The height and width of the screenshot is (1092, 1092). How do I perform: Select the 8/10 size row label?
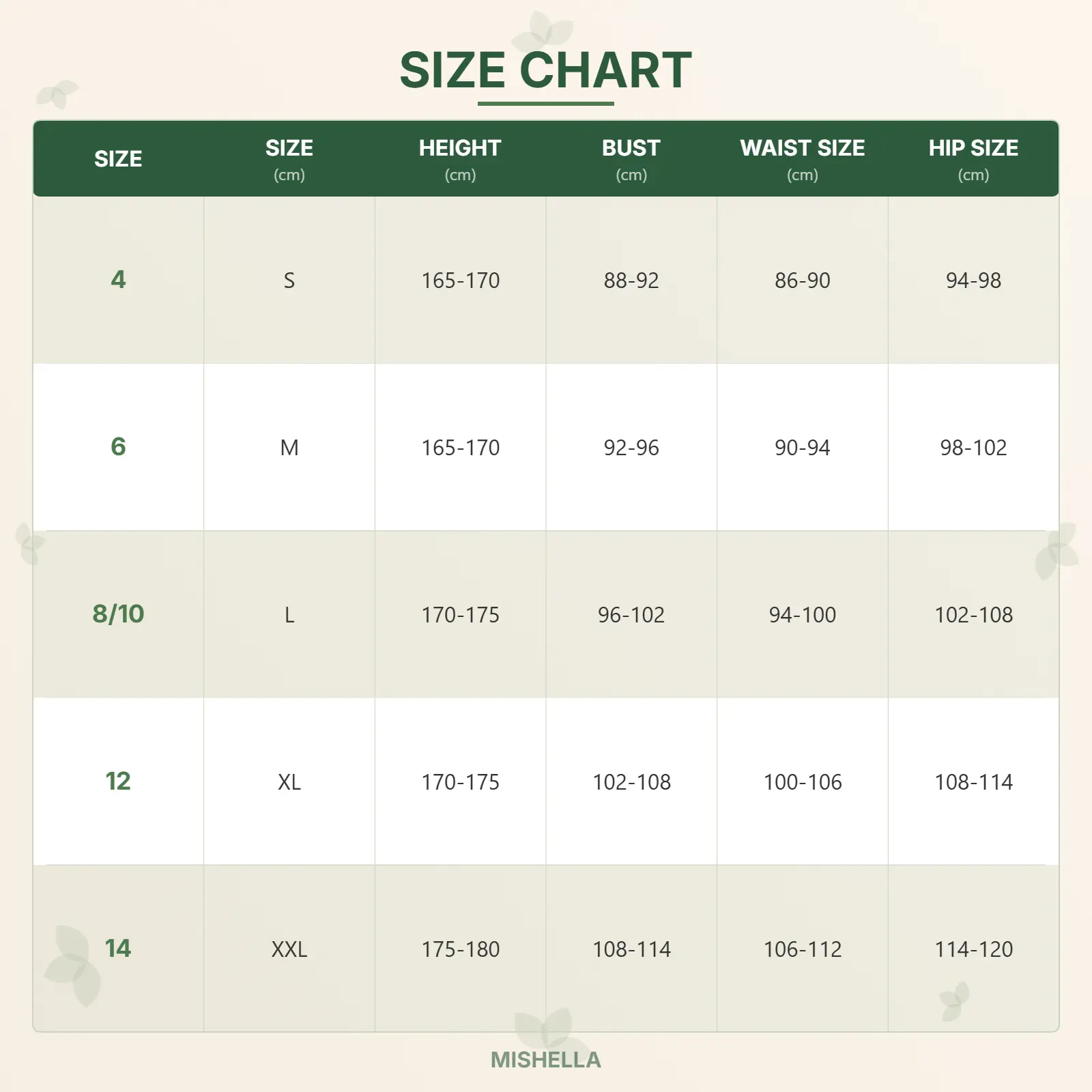tap(118, 614)
